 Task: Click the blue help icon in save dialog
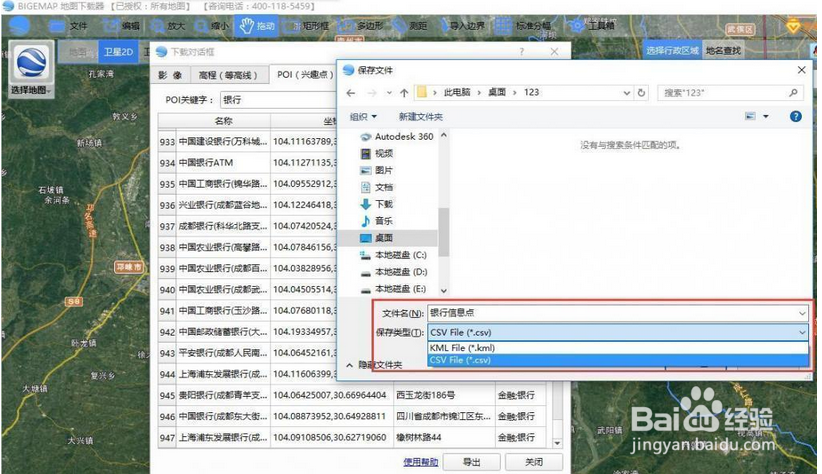pos(795,116)
